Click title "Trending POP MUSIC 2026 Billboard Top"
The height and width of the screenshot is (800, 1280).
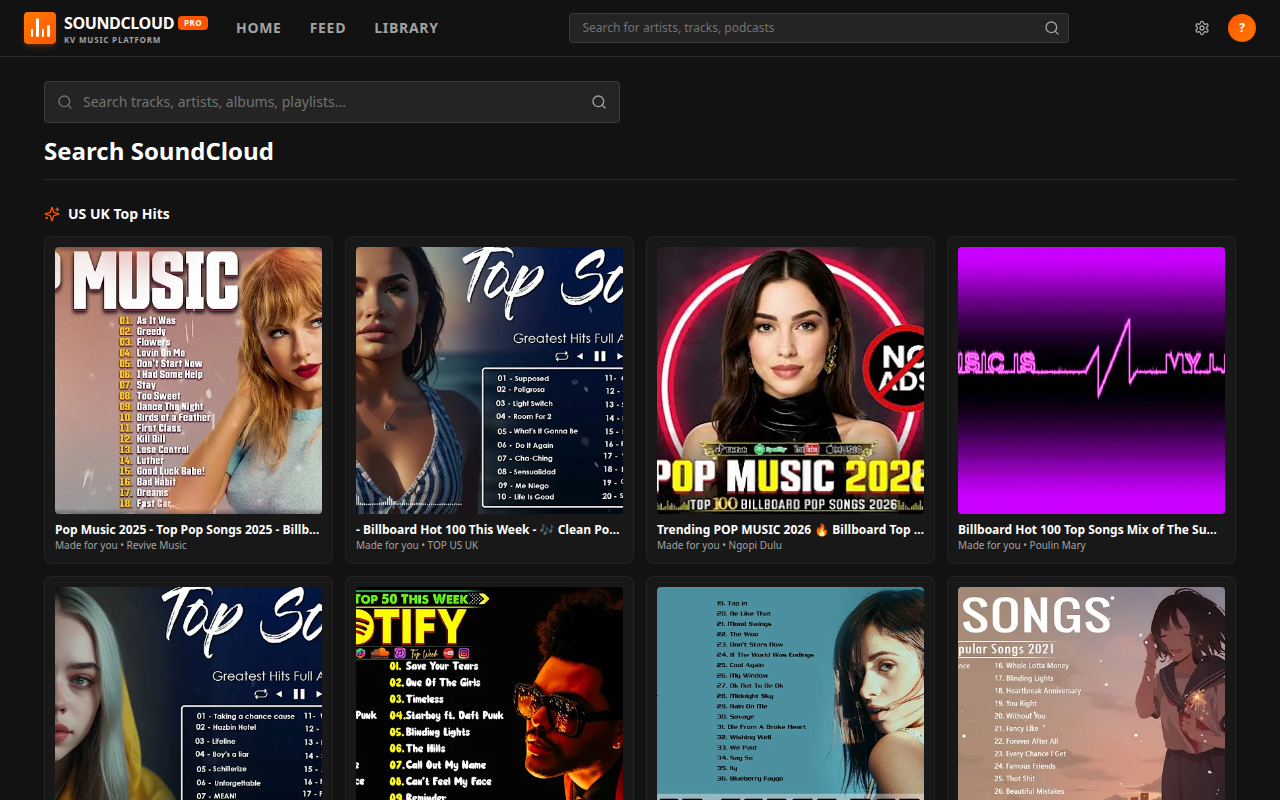(790, 529)
